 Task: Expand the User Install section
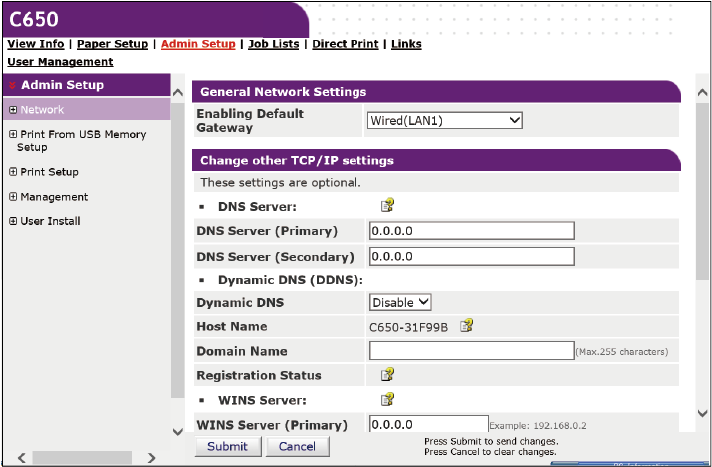(x=13, y=221)
